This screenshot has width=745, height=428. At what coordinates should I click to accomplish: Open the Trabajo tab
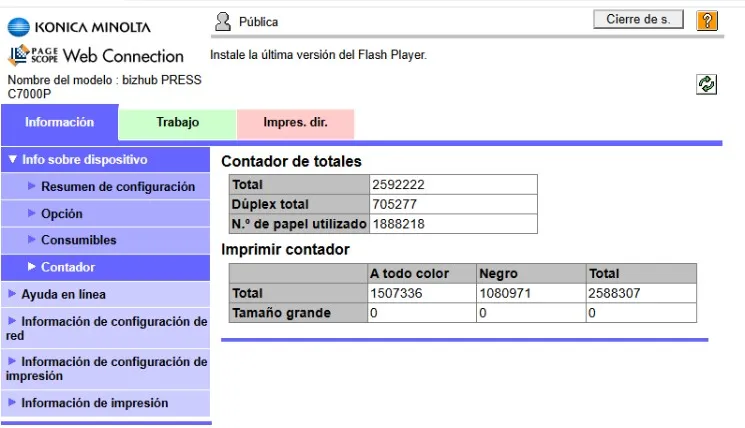click(x=177, y=123)
